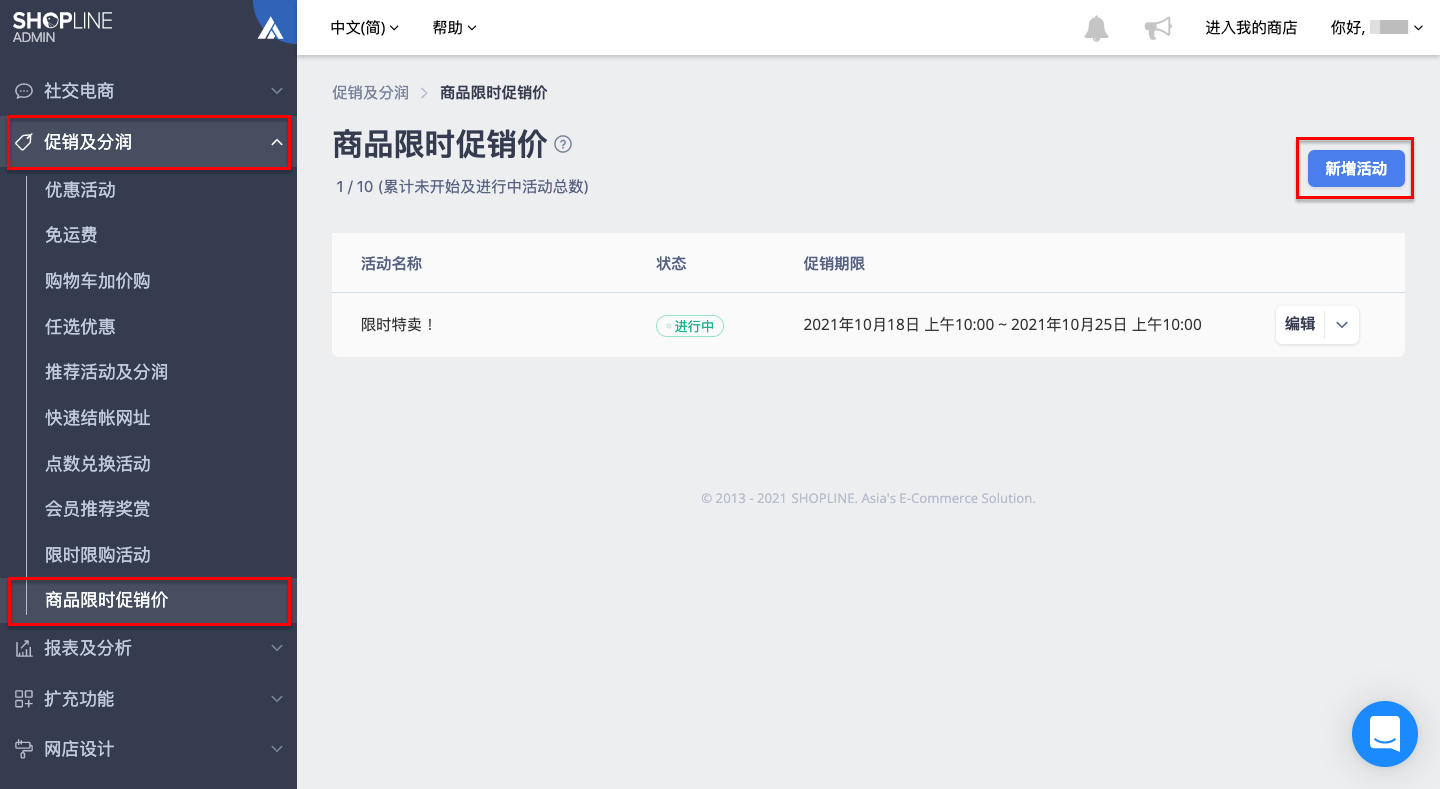The width and height of the screenshot is (1440, 789).
Task: Open the 你好 account dropdown
Action: coord(1377,28)
